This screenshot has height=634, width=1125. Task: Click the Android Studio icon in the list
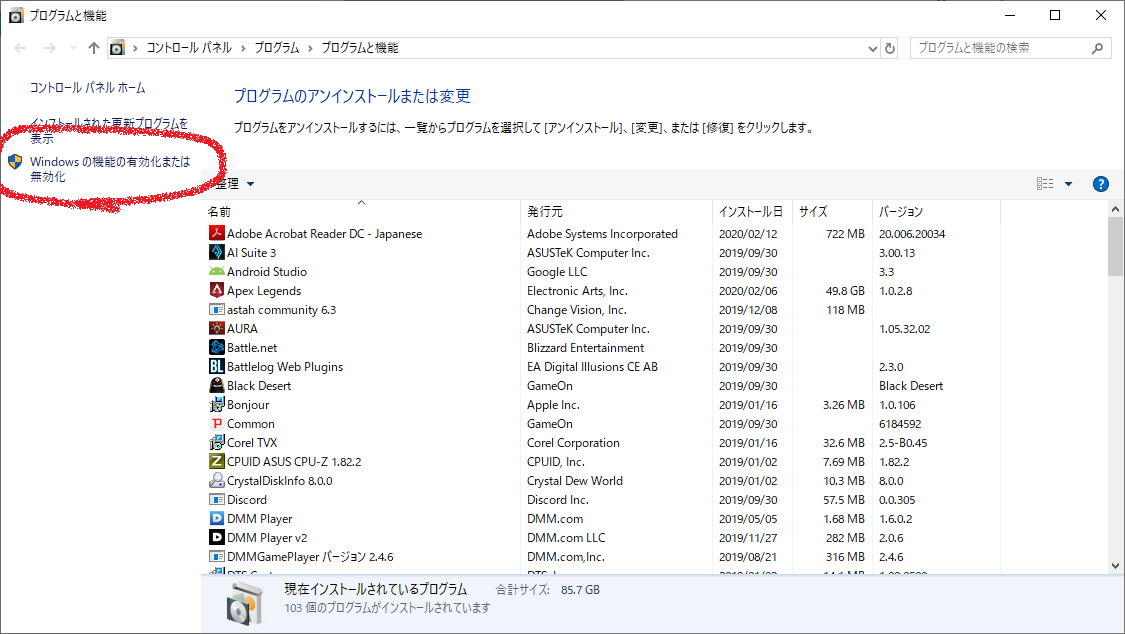(216, 271)
